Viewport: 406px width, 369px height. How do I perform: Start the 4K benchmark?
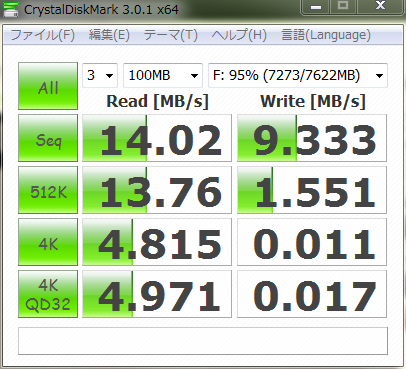point(48,242)
